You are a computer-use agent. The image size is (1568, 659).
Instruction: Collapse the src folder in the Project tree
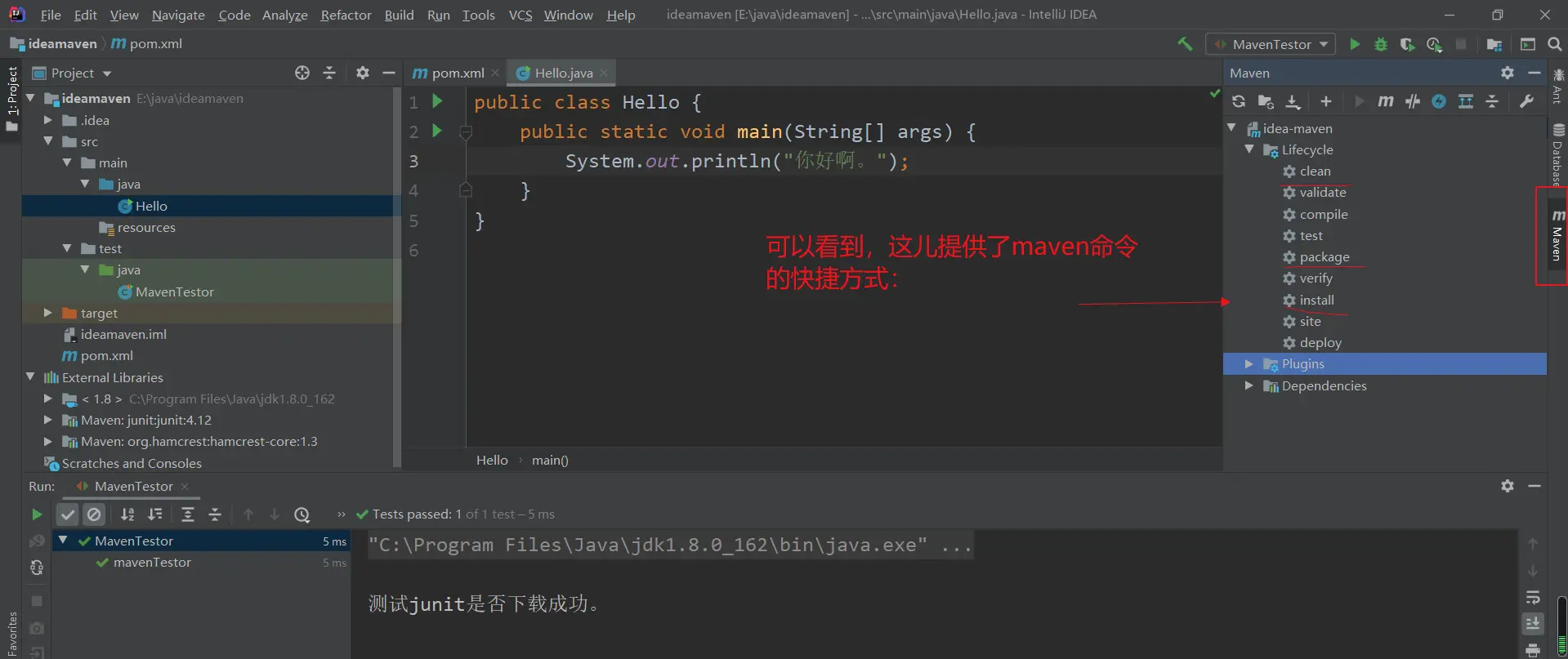[x=48, y=141]
